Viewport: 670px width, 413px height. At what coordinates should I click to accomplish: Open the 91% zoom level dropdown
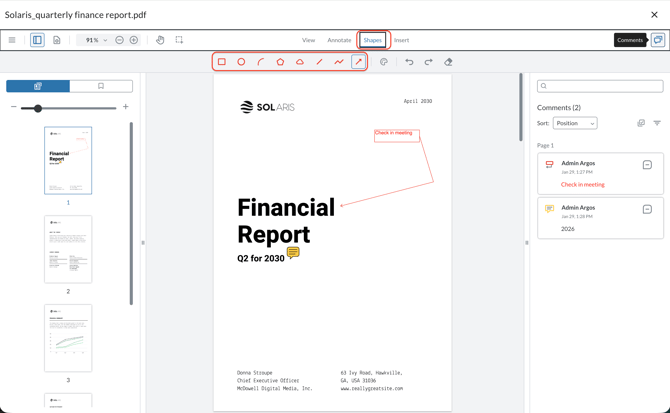coord(96,40)
